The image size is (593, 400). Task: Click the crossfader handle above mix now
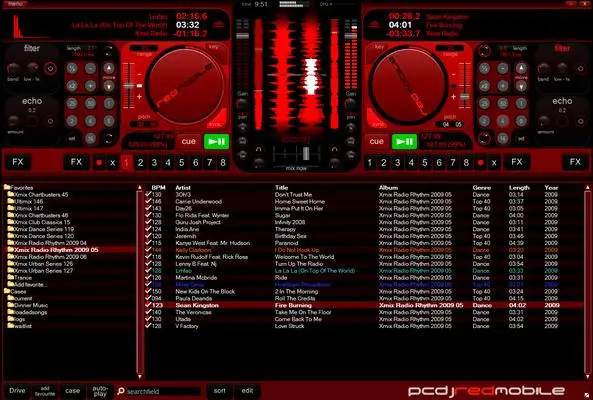click(x=306, y=153)
